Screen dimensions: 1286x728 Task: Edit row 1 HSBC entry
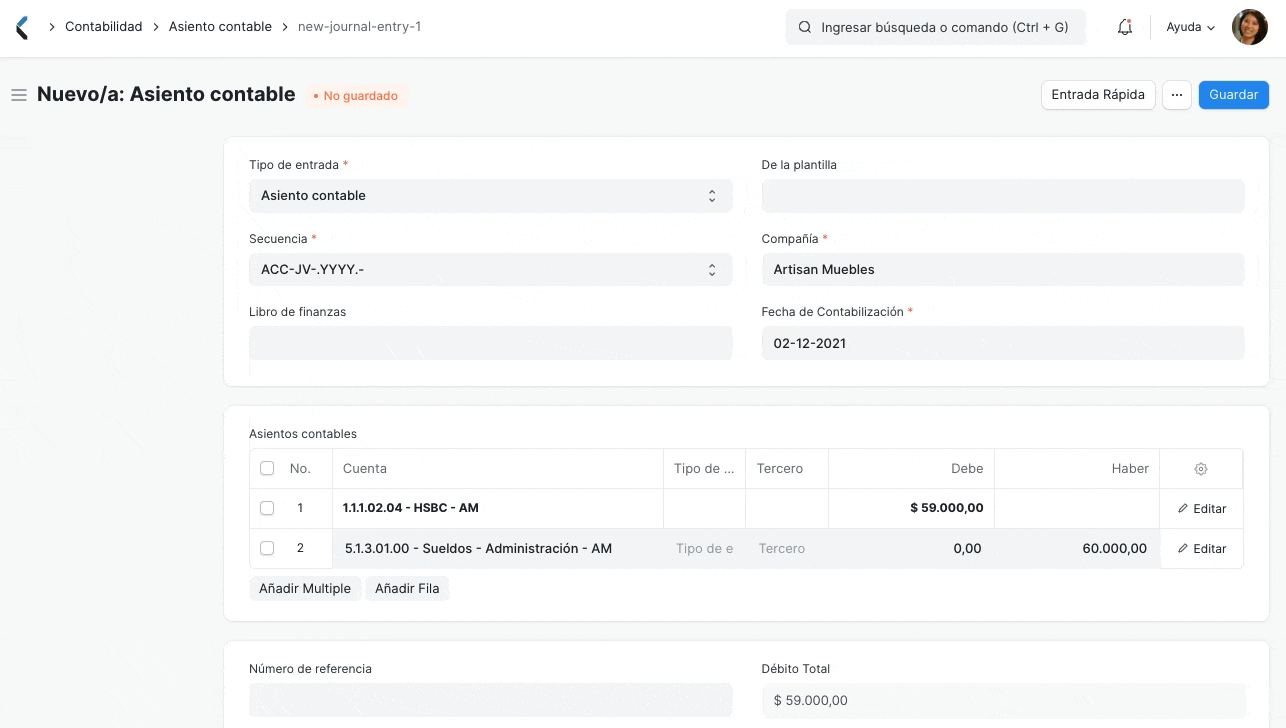point(1201,509)
